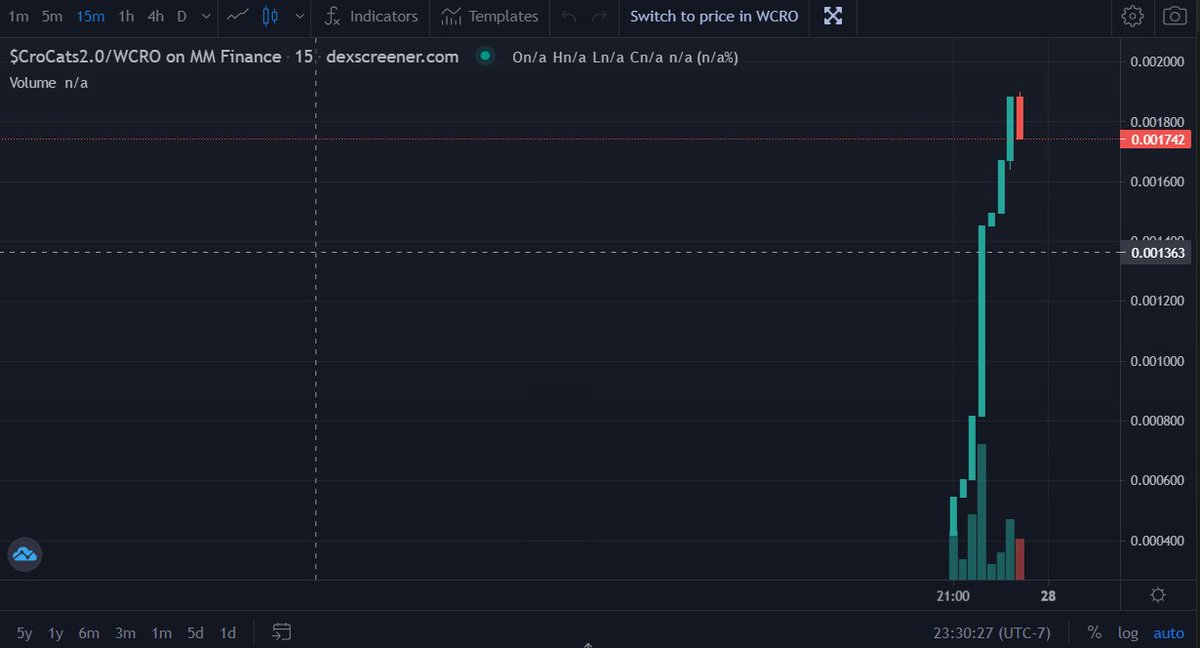Select the 1m timeframe in top toolbar
Screen dimensions: 1200x648
(x=18, y=16)
